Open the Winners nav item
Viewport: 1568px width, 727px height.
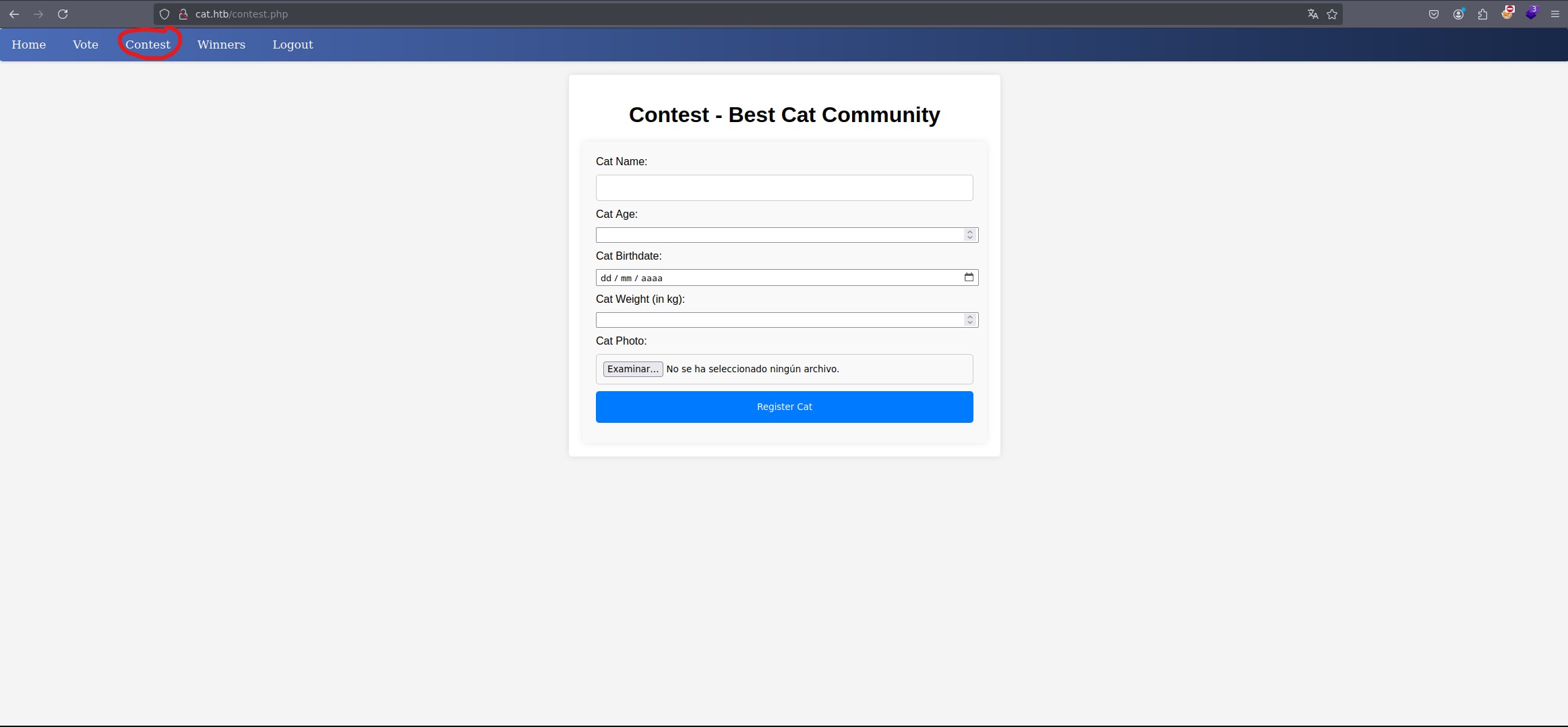(x=221, y=45)
